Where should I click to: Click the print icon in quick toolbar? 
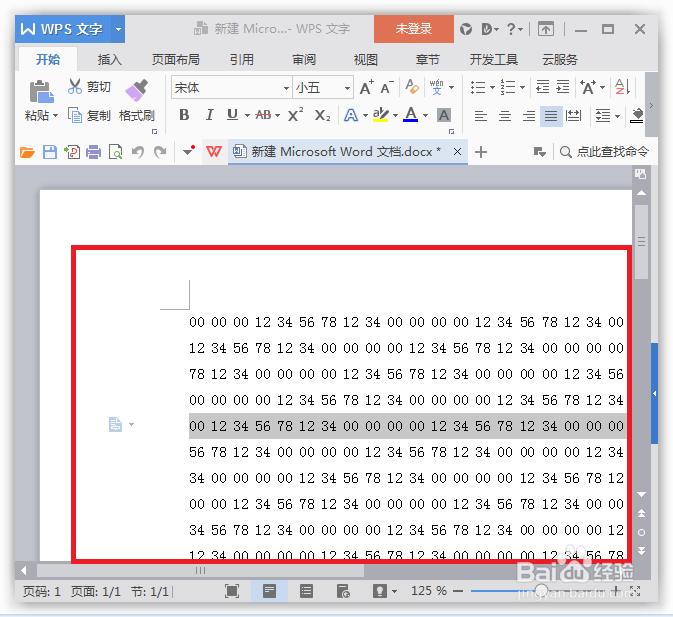pyautogui.click(x=94, y=152)
